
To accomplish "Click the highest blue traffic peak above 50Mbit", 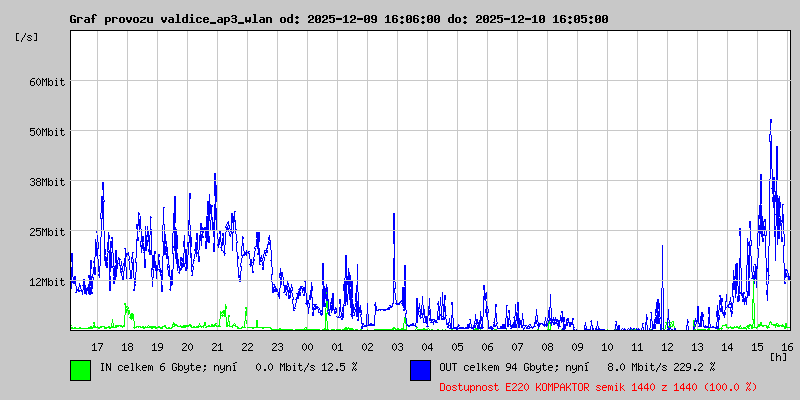I will pos(770,121).
